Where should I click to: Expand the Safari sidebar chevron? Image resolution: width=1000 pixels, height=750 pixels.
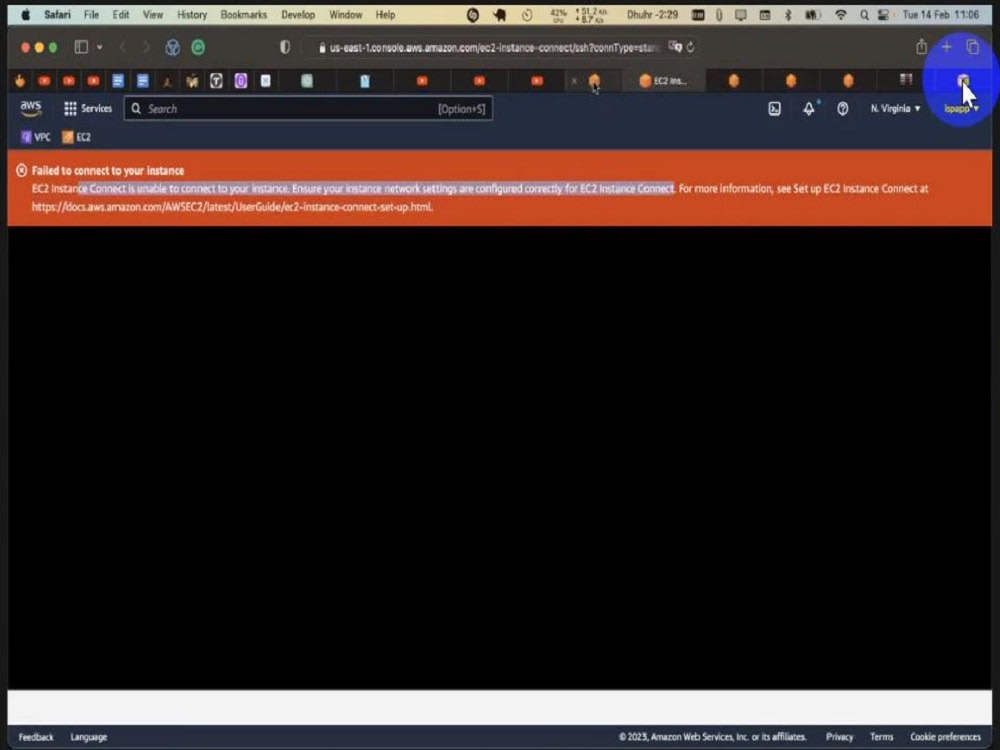click(x=97, y=46)
